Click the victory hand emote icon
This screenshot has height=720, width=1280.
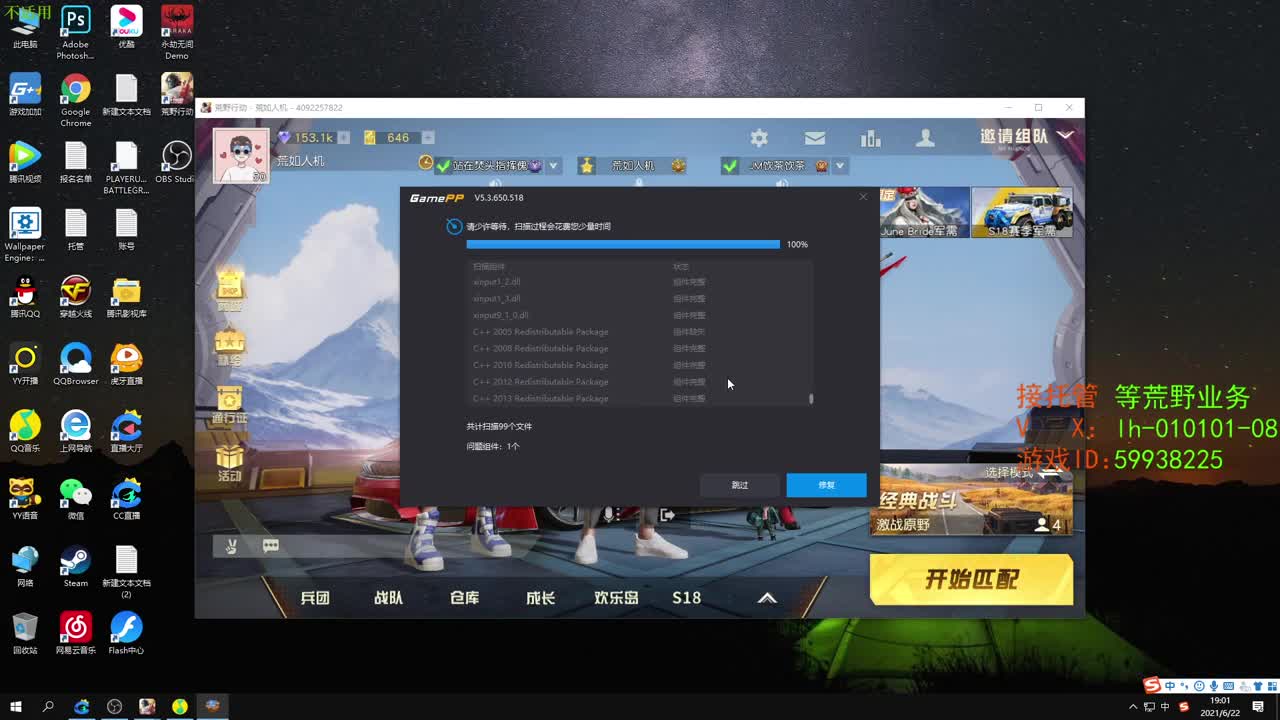point(230,546)
